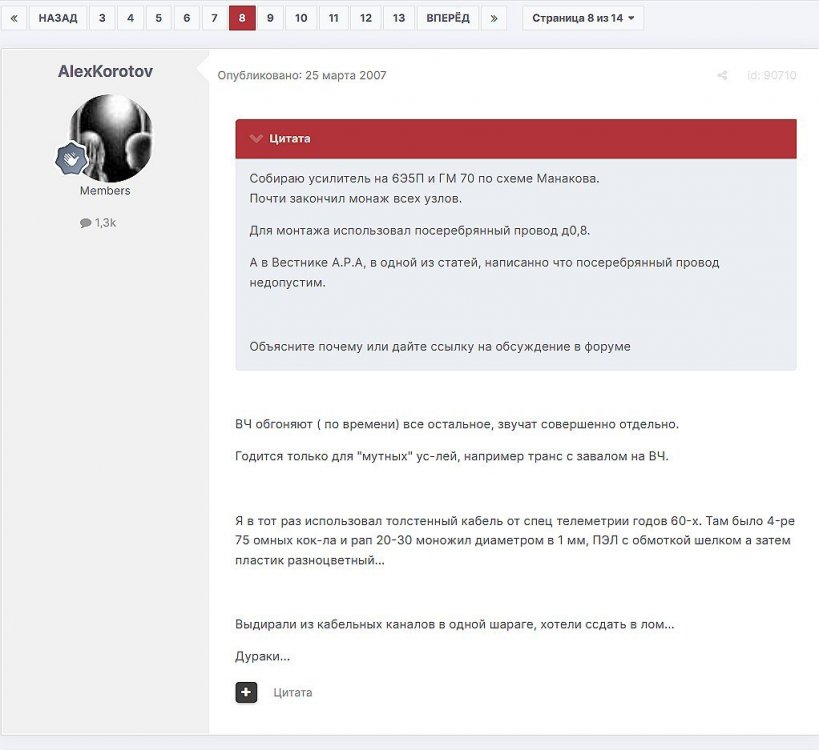Screen dimensions: 819x750
Task: Jump to first page double-arrow
Action: pos(13,18)
